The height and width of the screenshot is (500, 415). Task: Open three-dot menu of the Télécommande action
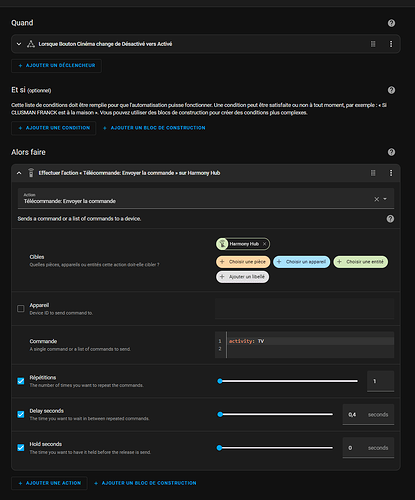(391, 173)
